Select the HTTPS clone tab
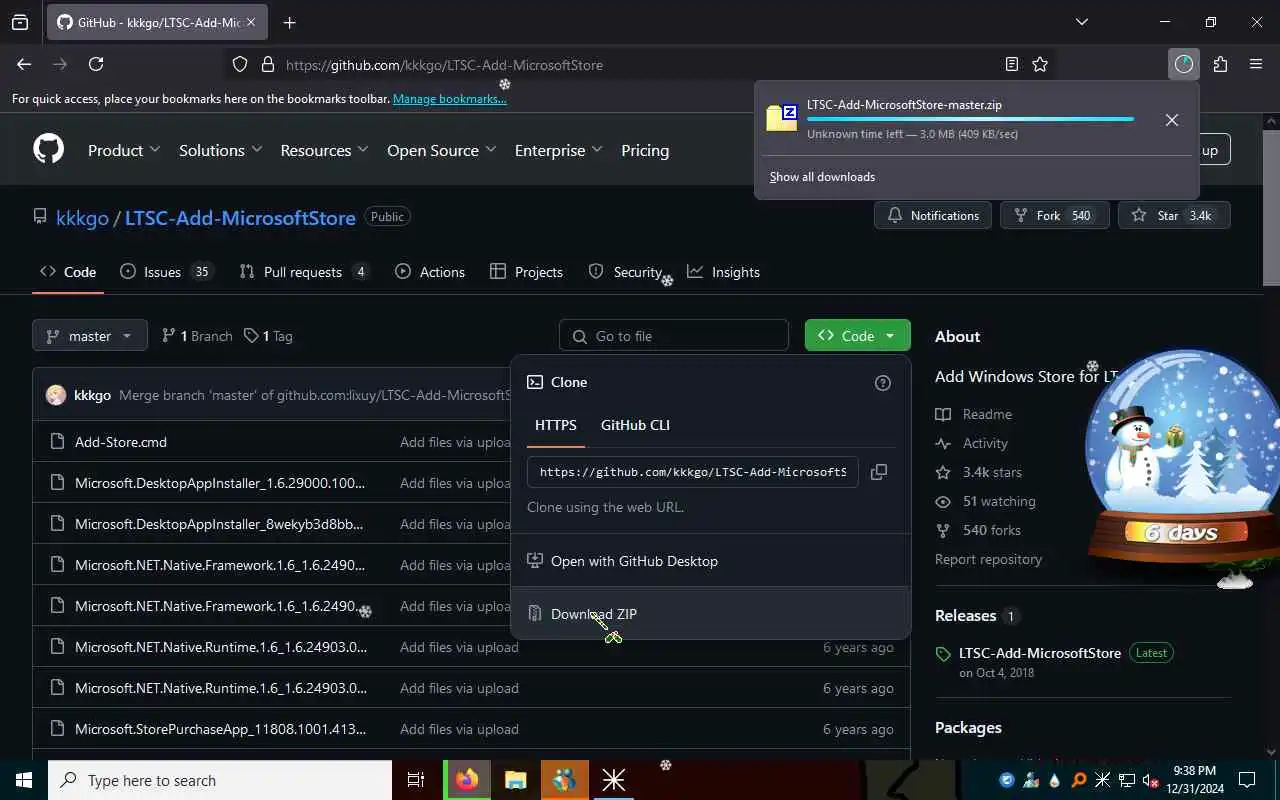This screenshot has height=800, width=1280. coord(556,425)
